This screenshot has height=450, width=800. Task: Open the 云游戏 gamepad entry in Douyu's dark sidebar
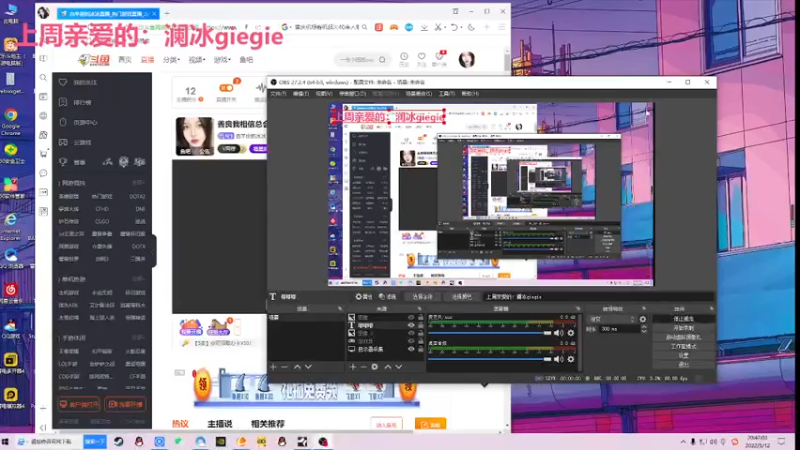coord(77,142)
